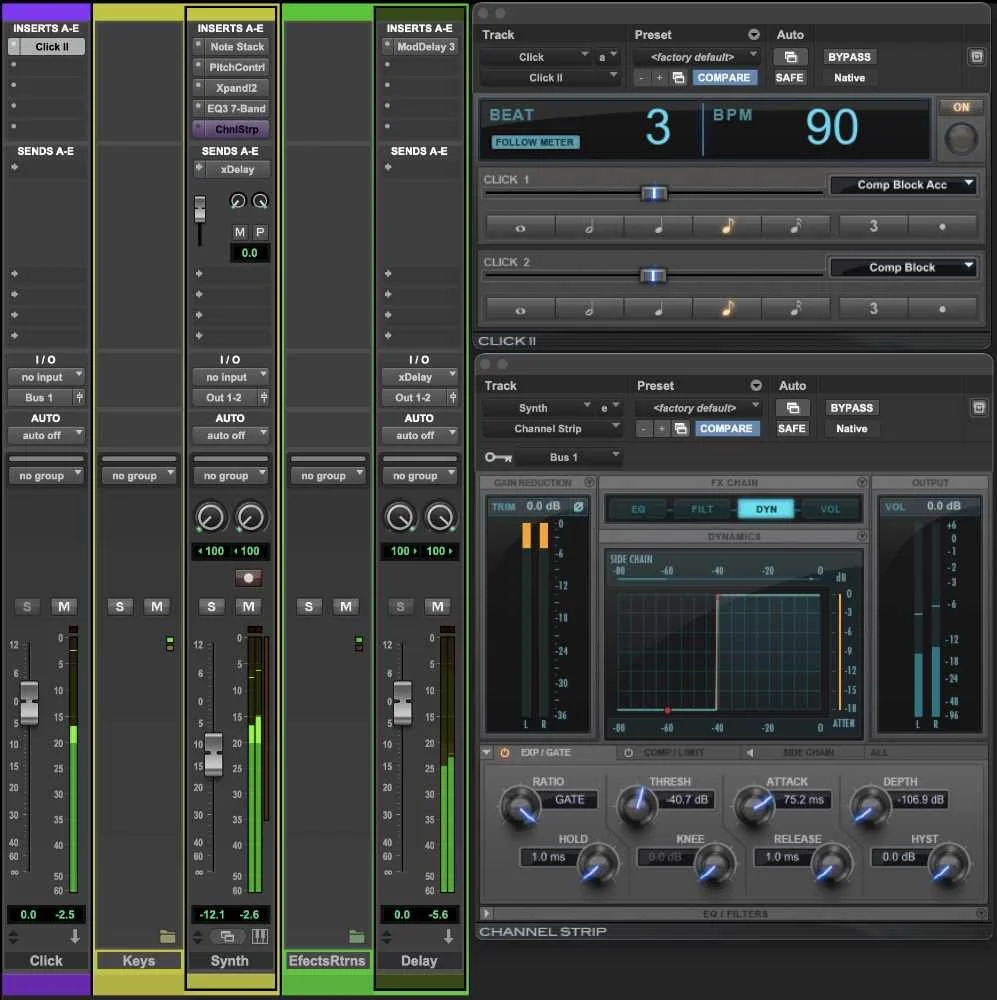Open the Synth track output window icon

pos(227,936)
